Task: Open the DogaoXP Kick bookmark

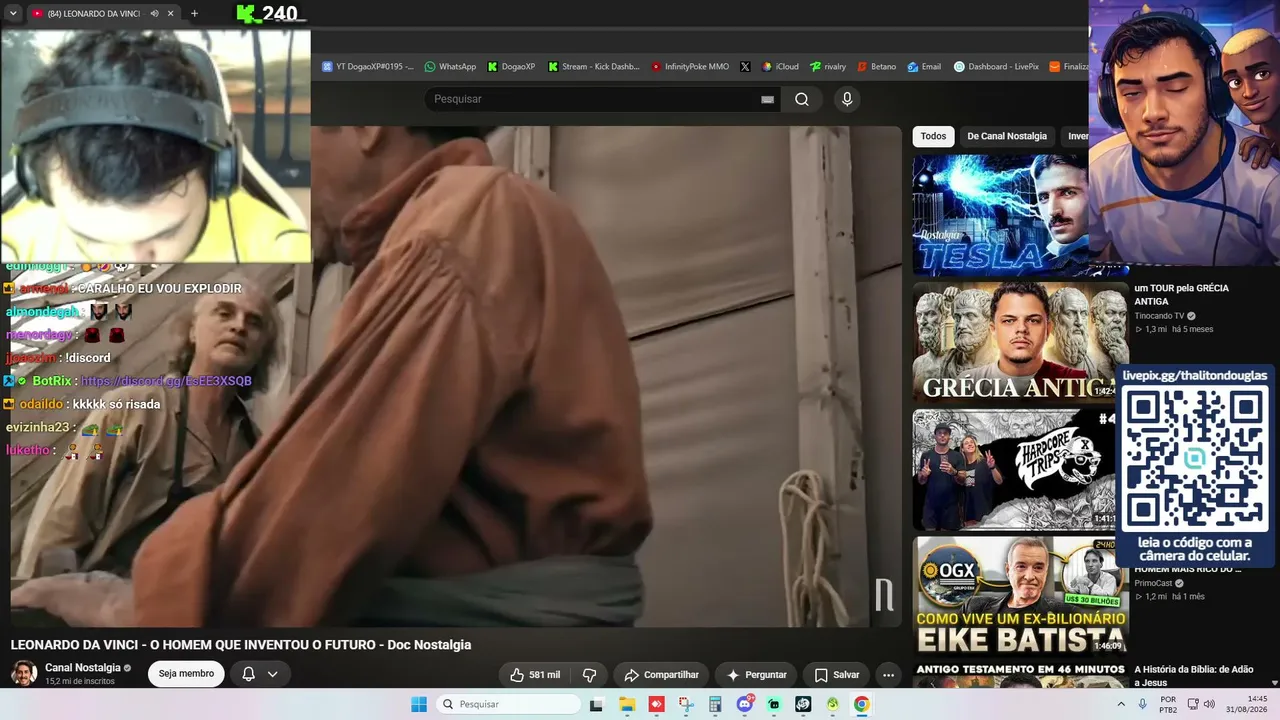Action: coord(511,67)
